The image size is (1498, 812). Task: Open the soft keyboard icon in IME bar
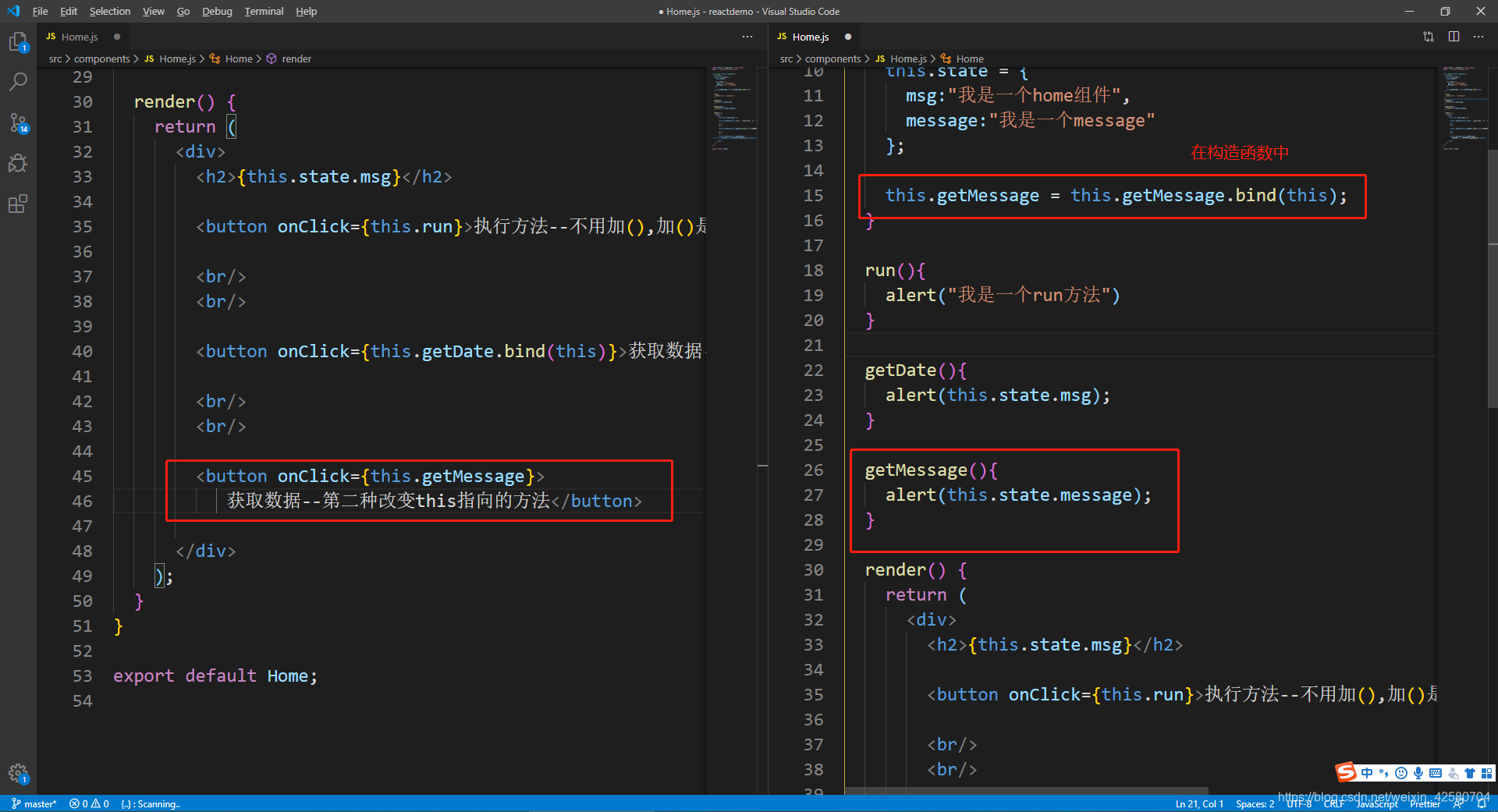point(1436,773)
